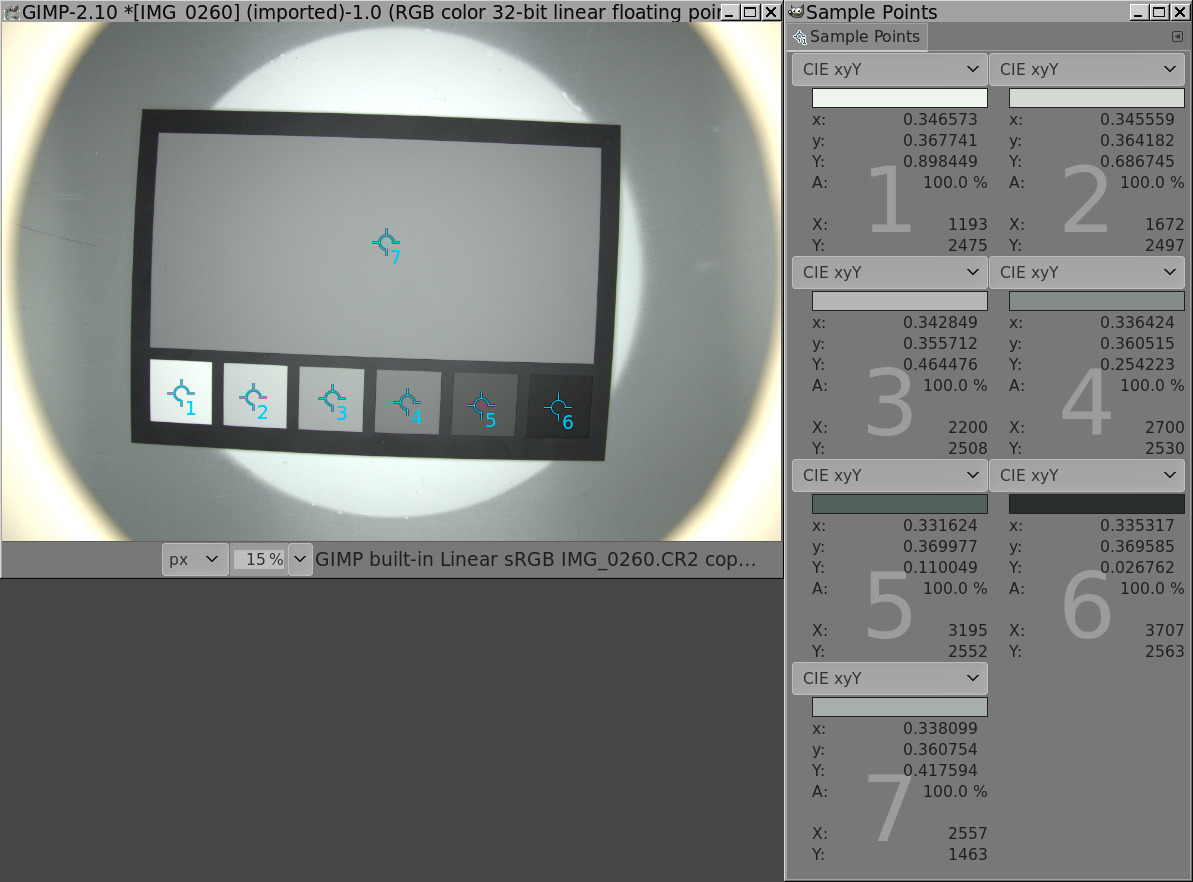Click the 15 % zoom input field

(x=259, y=559)
